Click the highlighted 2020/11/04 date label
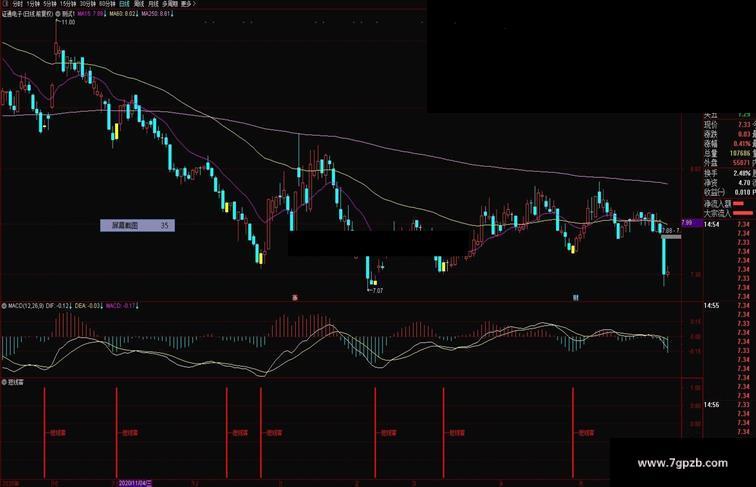 point(135,483)
